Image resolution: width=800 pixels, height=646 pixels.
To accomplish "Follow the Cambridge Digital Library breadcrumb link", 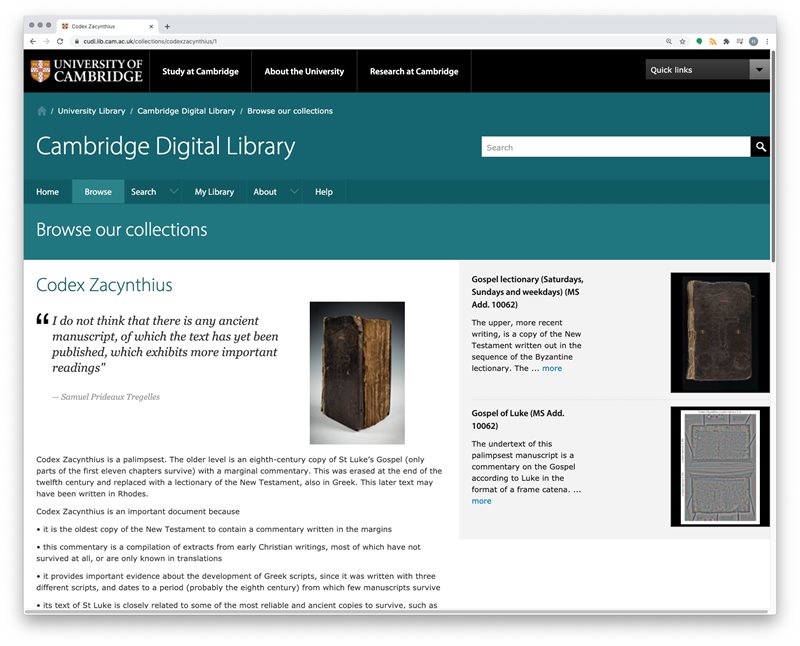I will point(186,111).
